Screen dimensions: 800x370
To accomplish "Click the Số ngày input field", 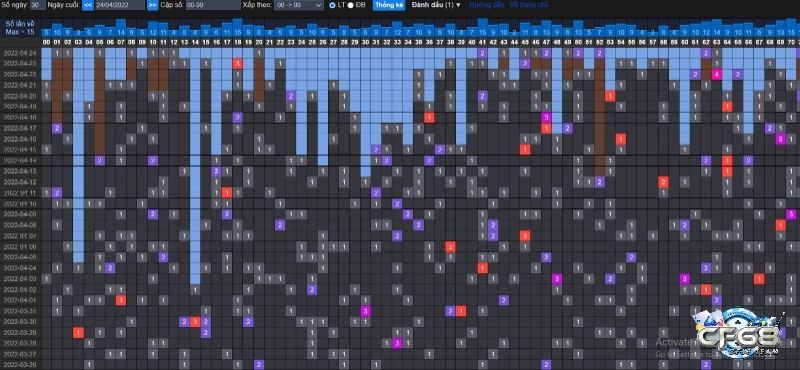I will 37,5.
